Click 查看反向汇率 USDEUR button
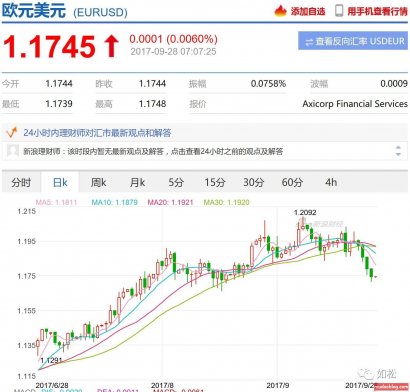The height and width of the screenshot is (392, 410). (353, 41)
